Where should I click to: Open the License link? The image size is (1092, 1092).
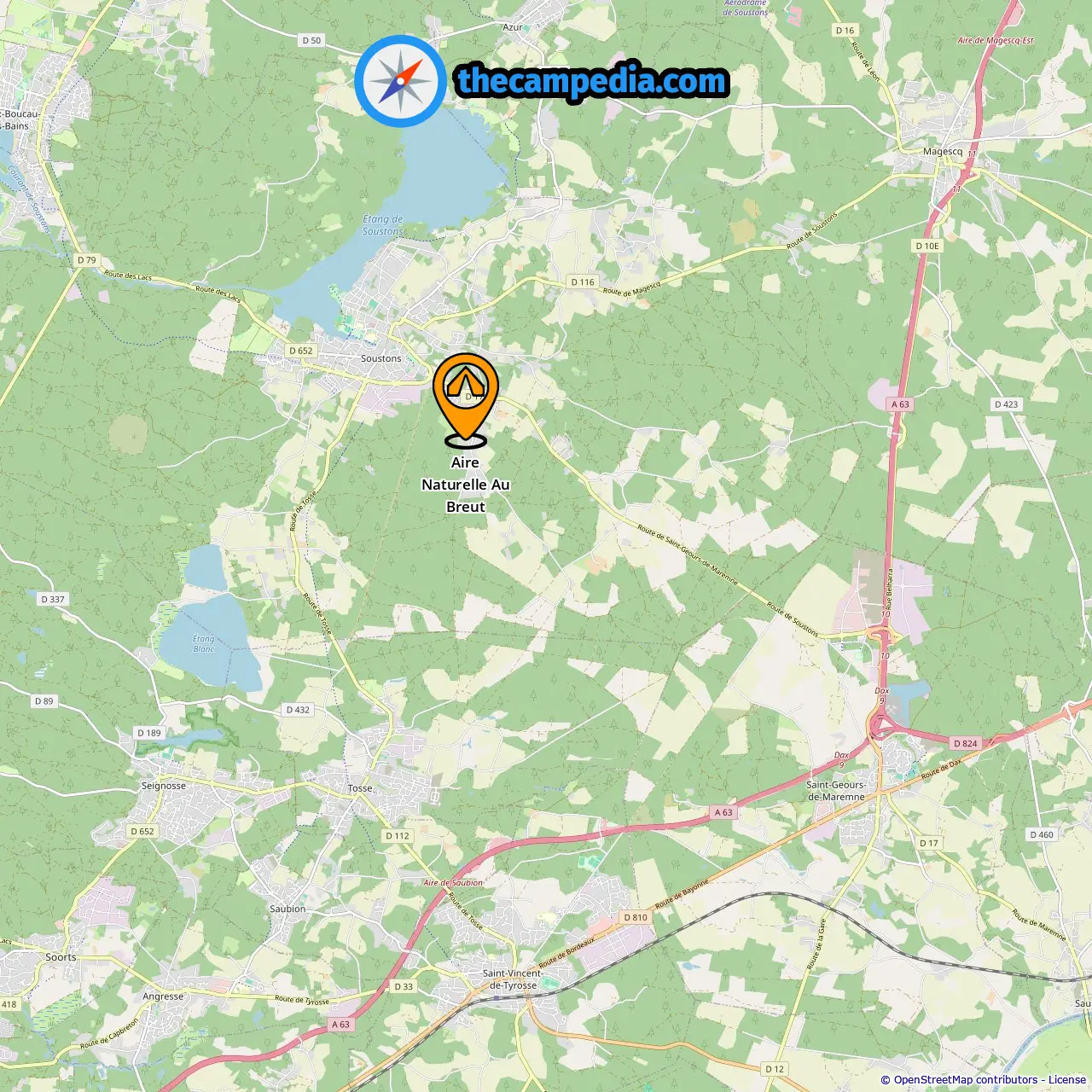1067,1080
